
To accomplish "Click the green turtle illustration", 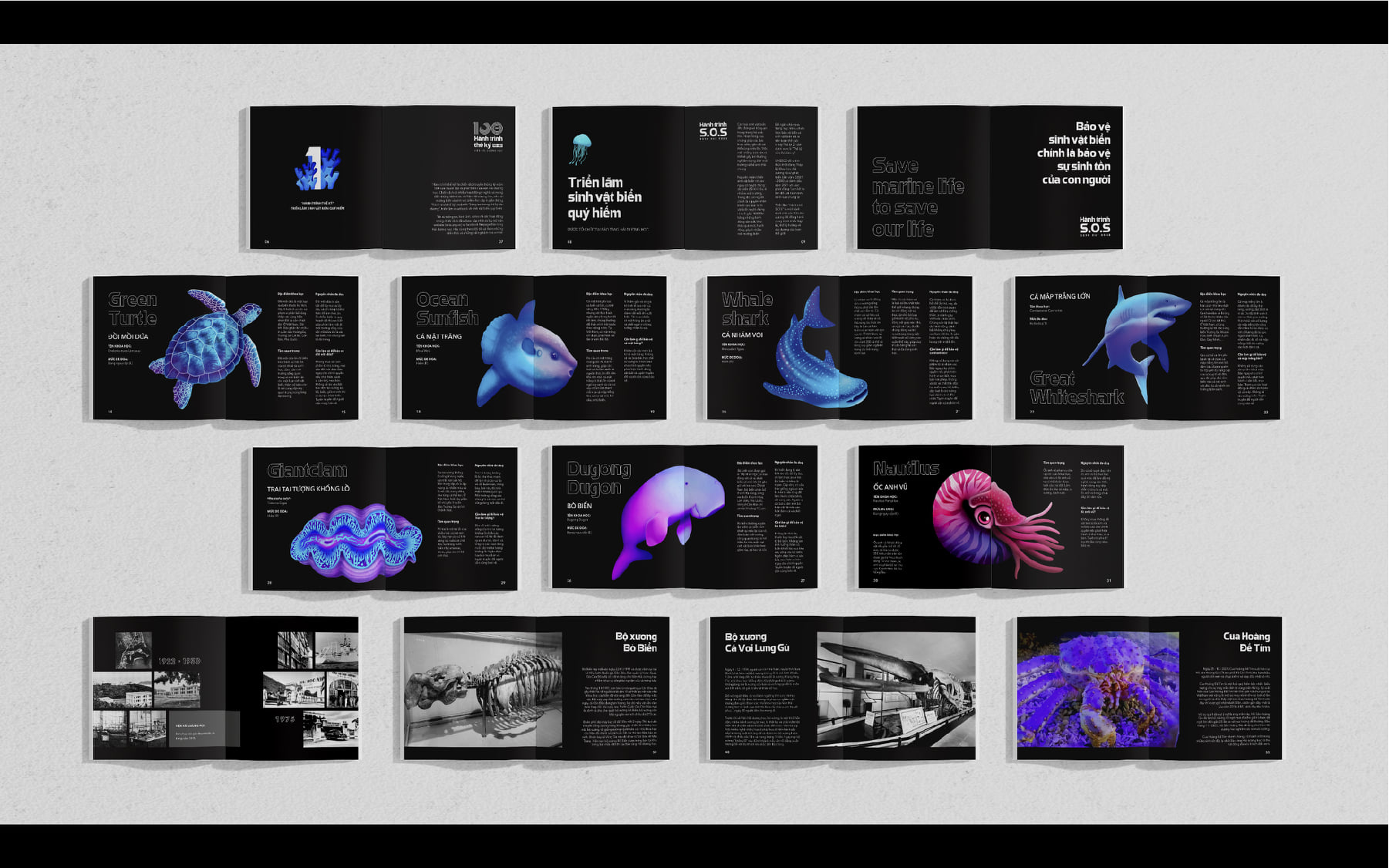I will 206,346.
